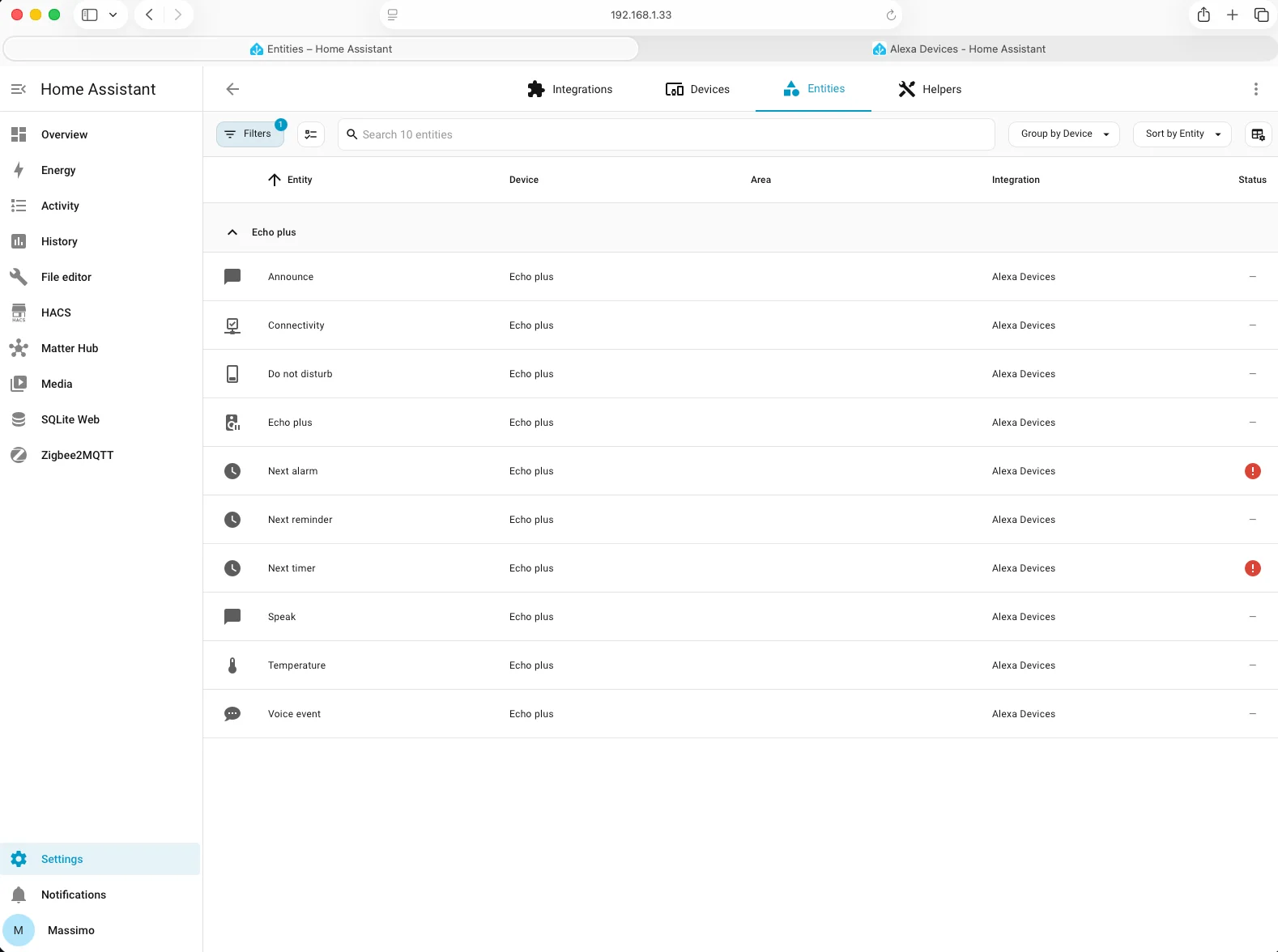
Task: Click the Announce entity message icon
Action: tap(232, 277)
